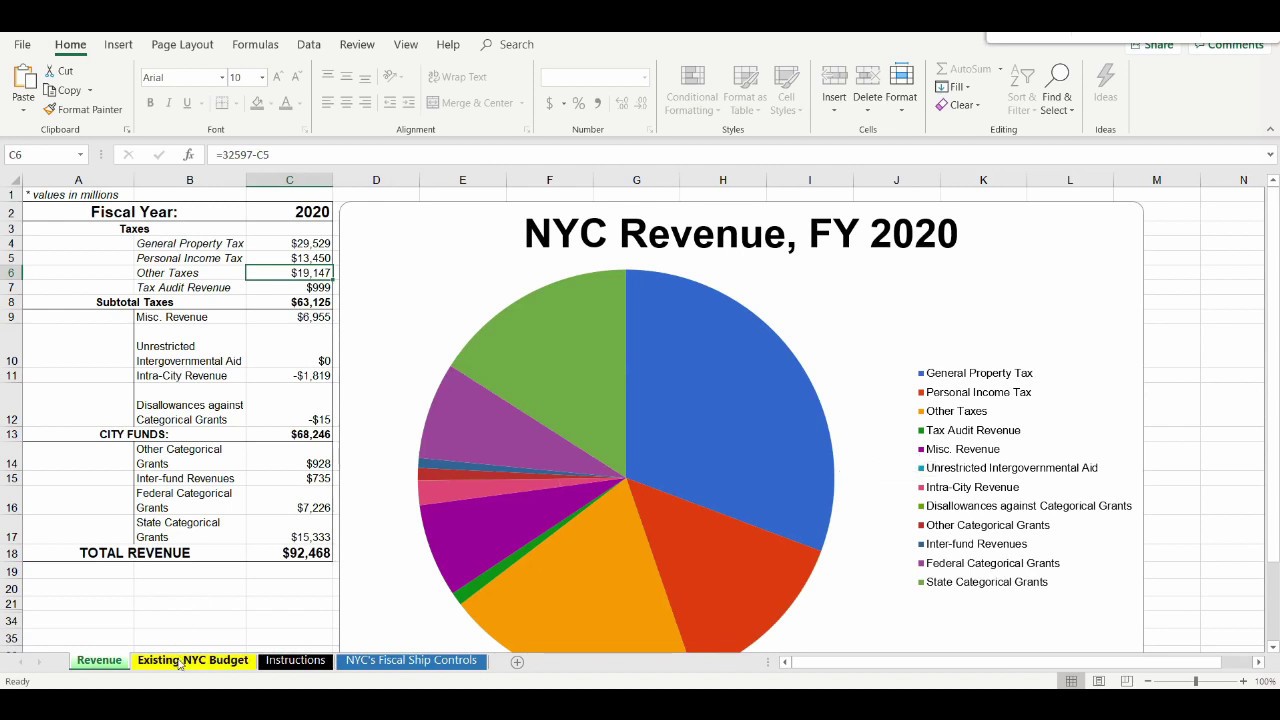Image resolution: width=1280 pixels, height=720 pixels.
Task: Open the Existing NYC Budget sheet
Action: point(193,661)
